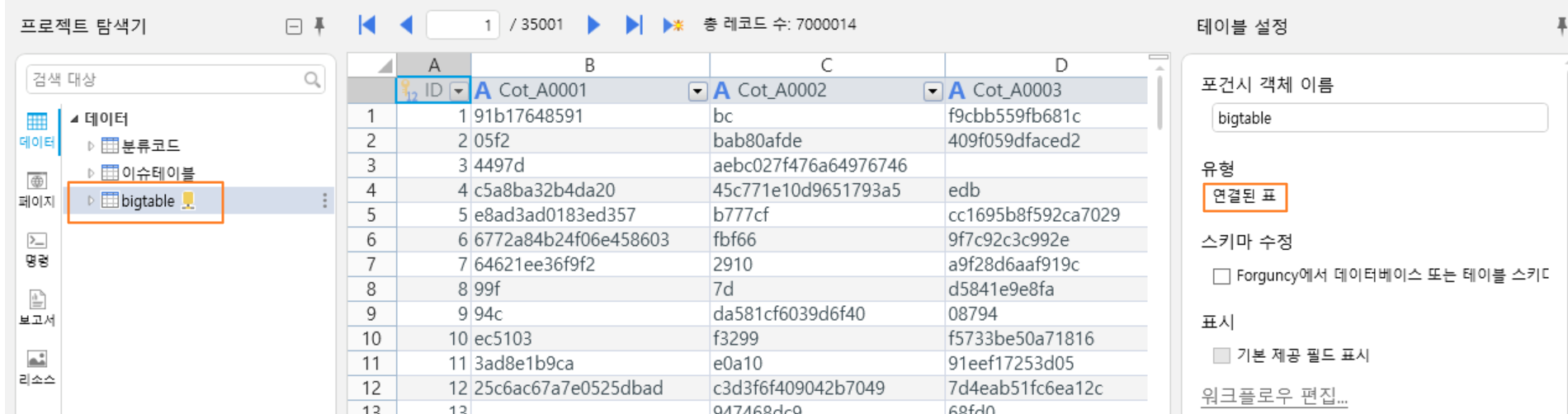Select the bigtable tree item

click(x=148, y=200)
